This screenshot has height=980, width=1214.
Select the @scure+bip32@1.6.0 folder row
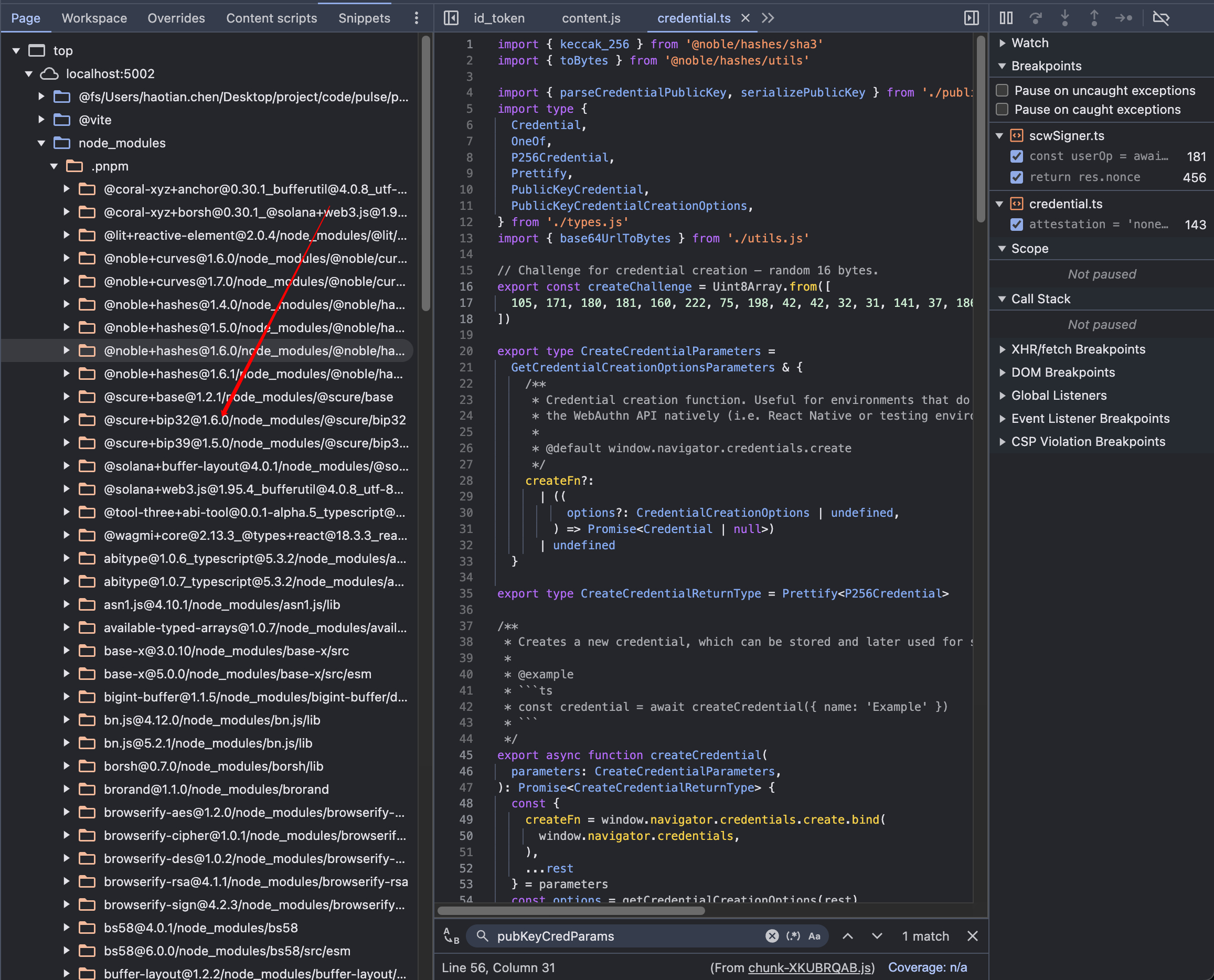[207, 420]
